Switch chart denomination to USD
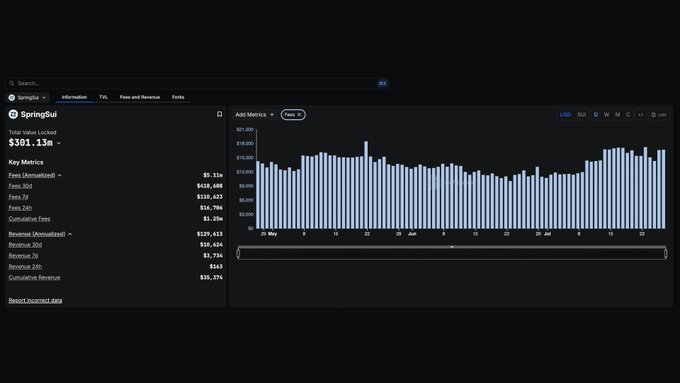This screenshot has height=383, width=680. [565, 115]
